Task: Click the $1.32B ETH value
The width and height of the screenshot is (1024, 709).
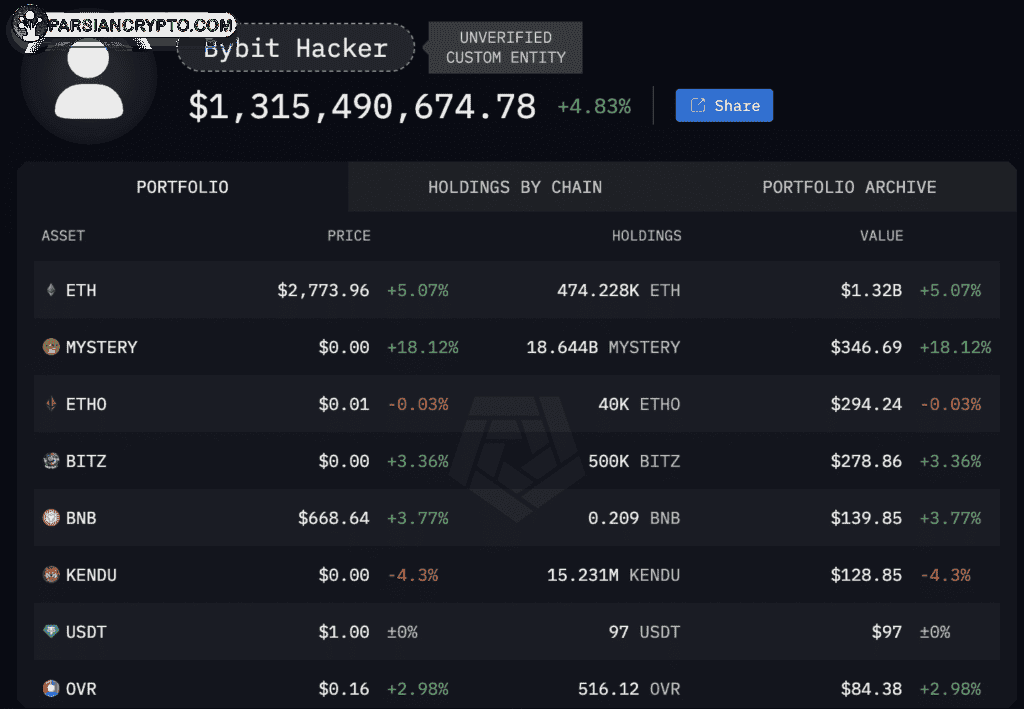Action: click(x=871, y=290)
